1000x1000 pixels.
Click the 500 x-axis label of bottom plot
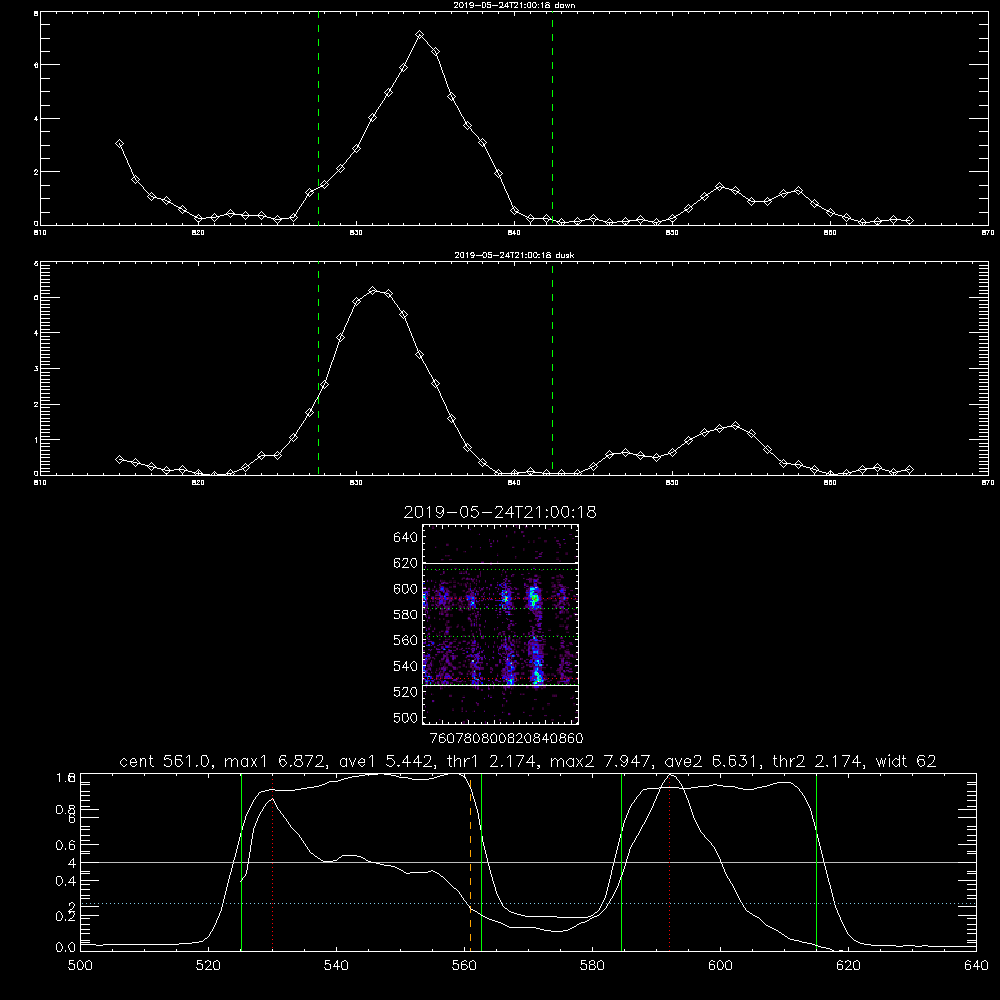(80, 966)
